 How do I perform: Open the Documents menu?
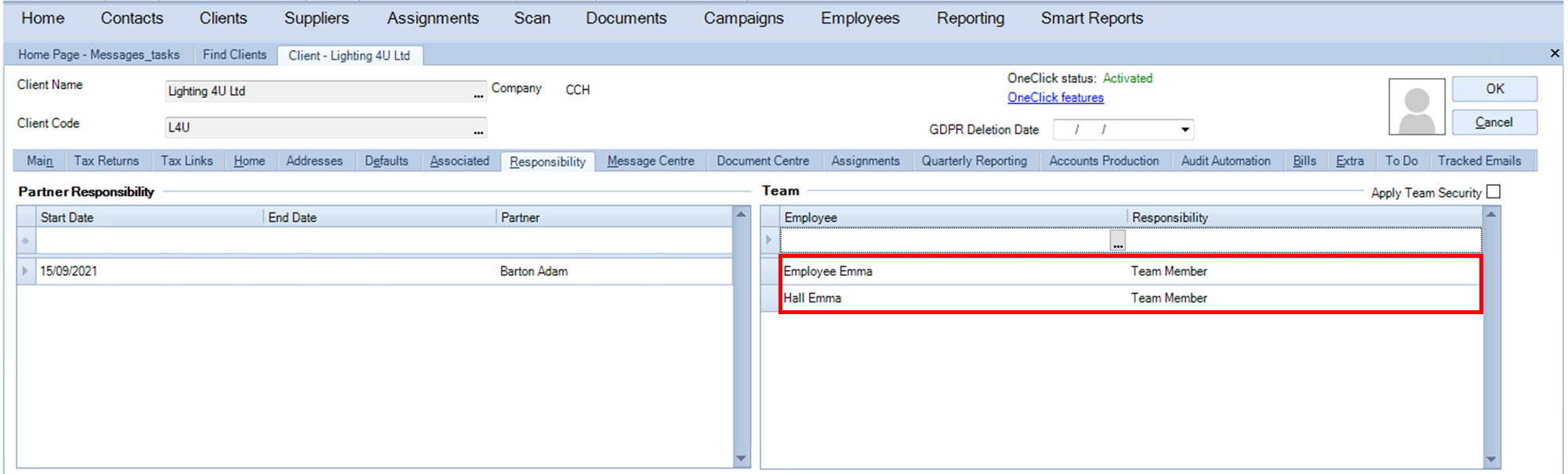626,18
